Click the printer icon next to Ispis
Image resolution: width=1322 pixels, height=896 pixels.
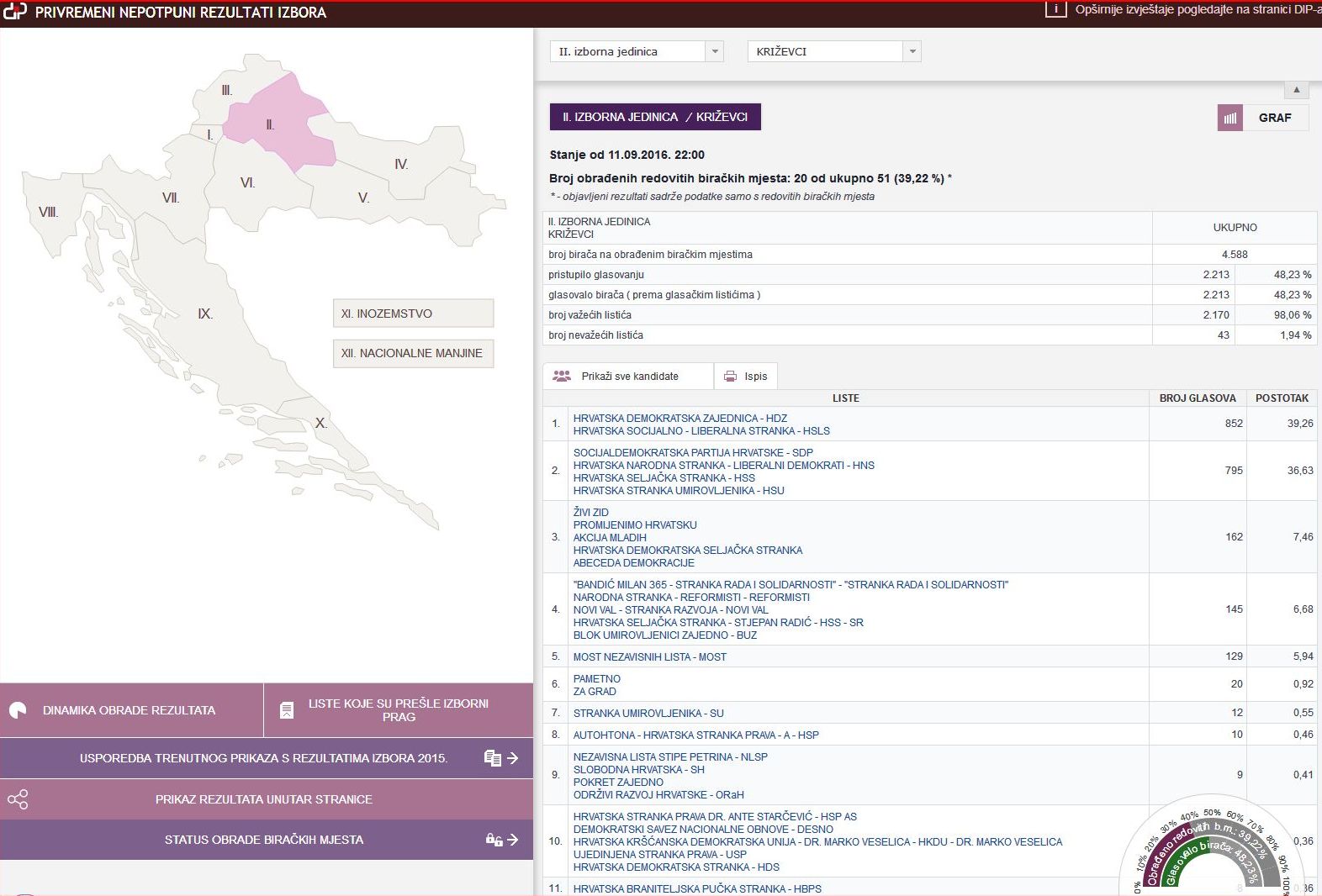(x=730, y=377)
